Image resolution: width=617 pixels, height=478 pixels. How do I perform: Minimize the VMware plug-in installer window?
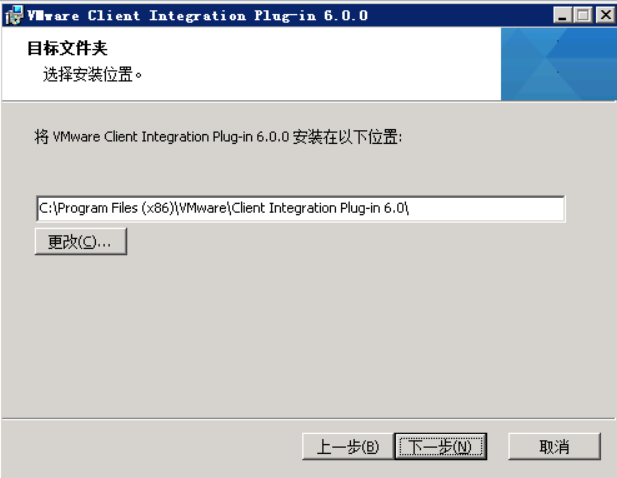(x=562, y=15)
